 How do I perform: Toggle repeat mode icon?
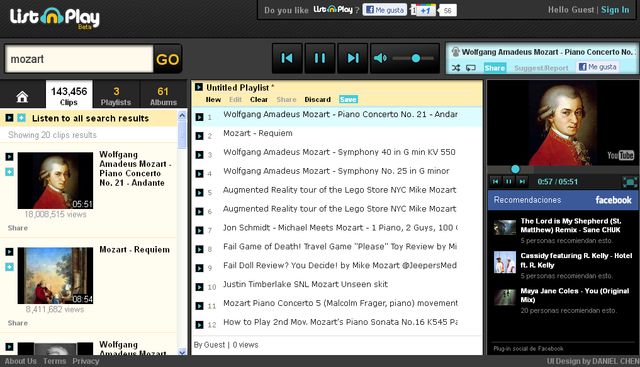471,68
